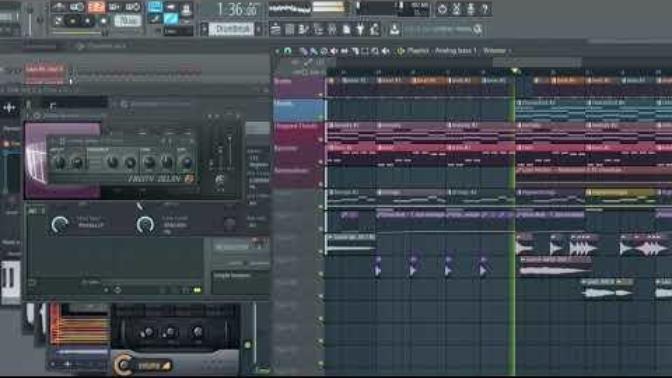Click the 1:36:00 time display
672x378 pixels.
click(x=236, y=9)
